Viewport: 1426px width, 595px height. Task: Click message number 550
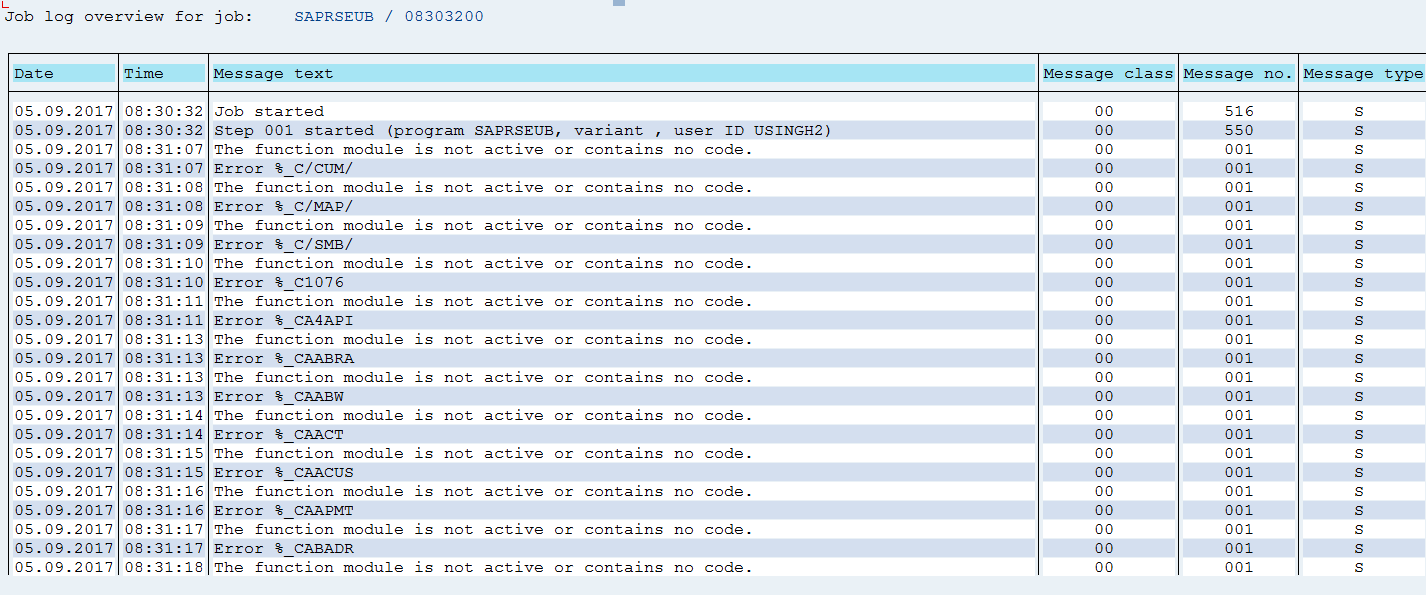(1238, 130)
